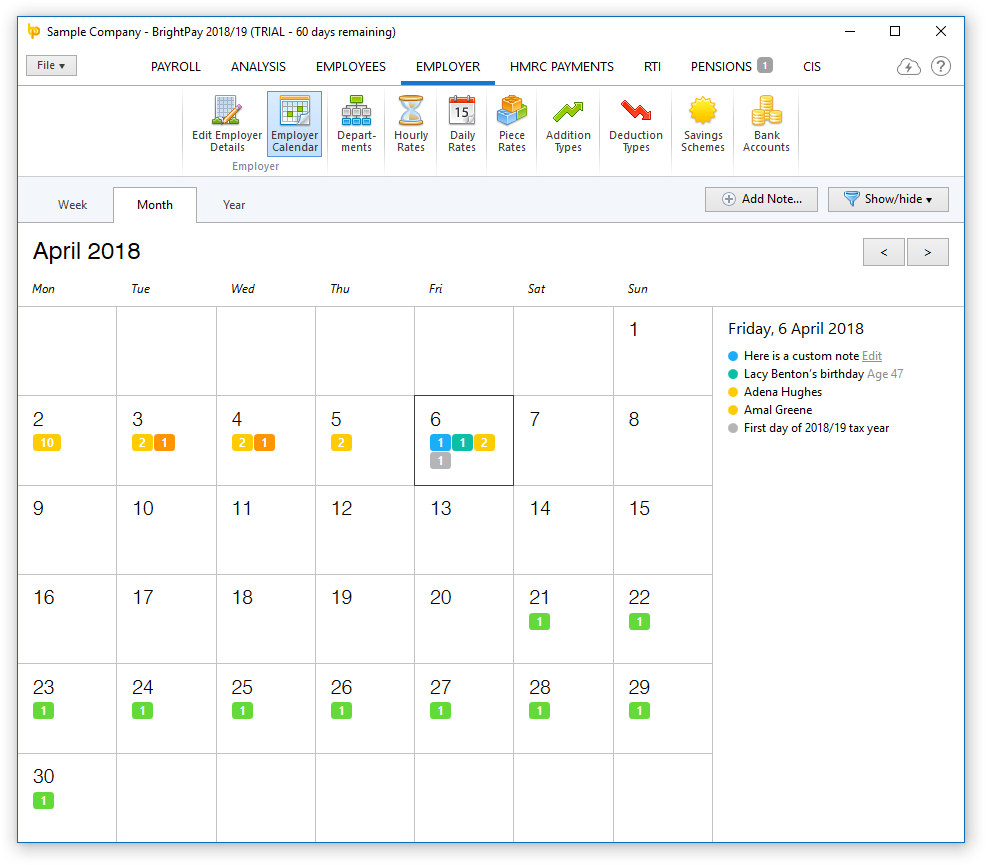Open the File dropdown menu
The width and height of the screenshot is (986, 865).
(x=51, y=65)
